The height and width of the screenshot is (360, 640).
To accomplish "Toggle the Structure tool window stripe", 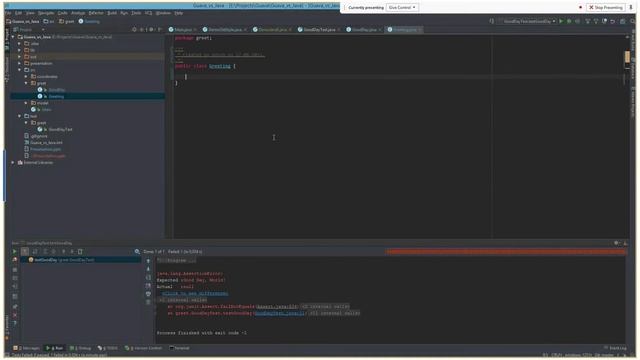I will pyautogui.click(x=7, y=70).
